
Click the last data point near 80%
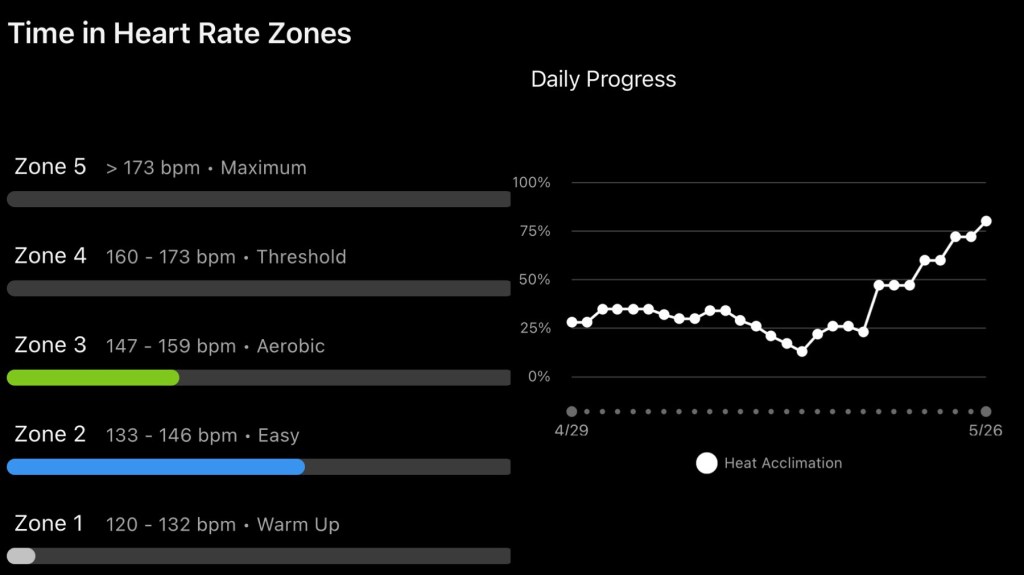[986, 221]
